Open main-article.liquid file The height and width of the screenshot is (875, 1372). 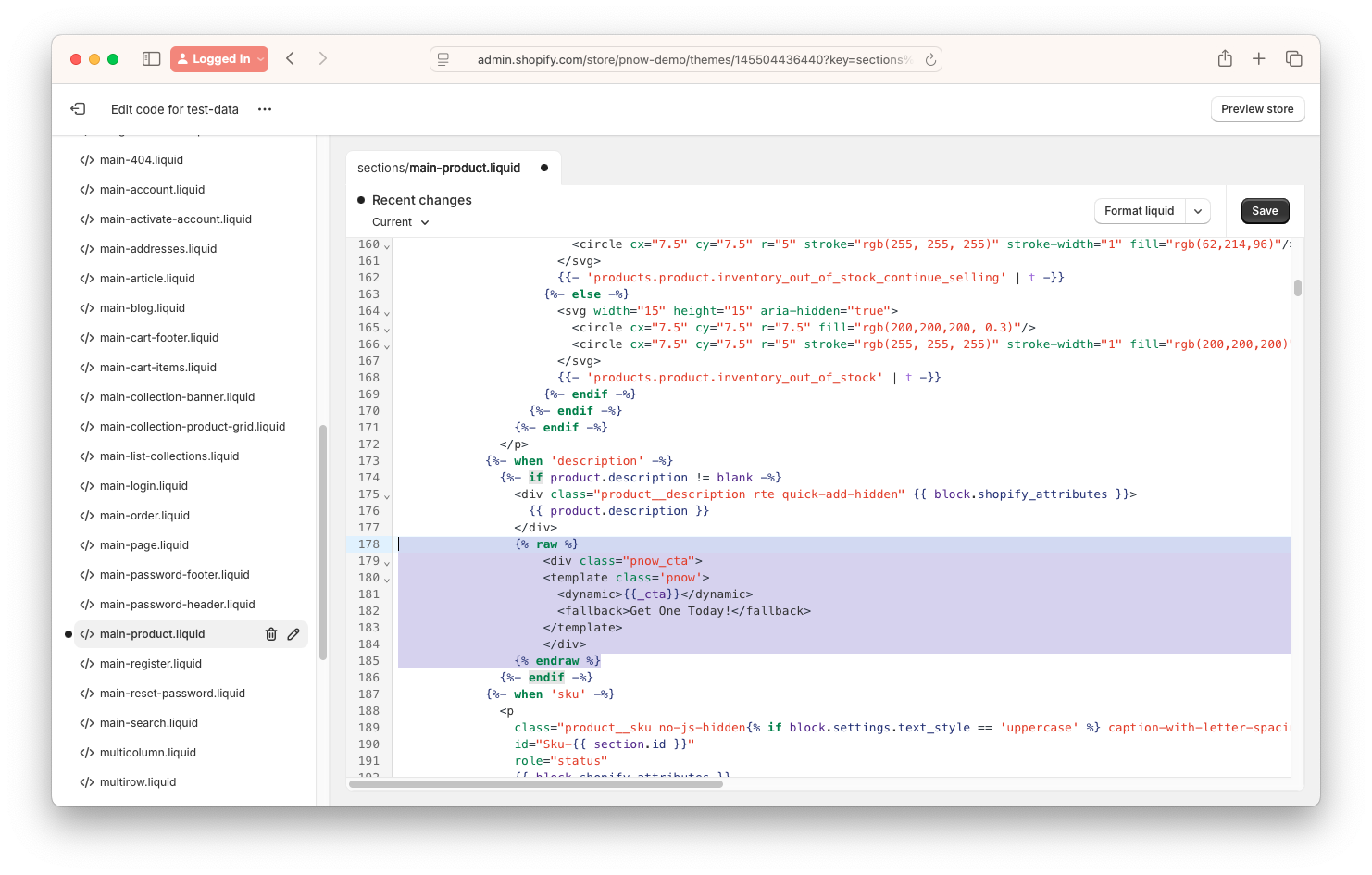point(147,279)
